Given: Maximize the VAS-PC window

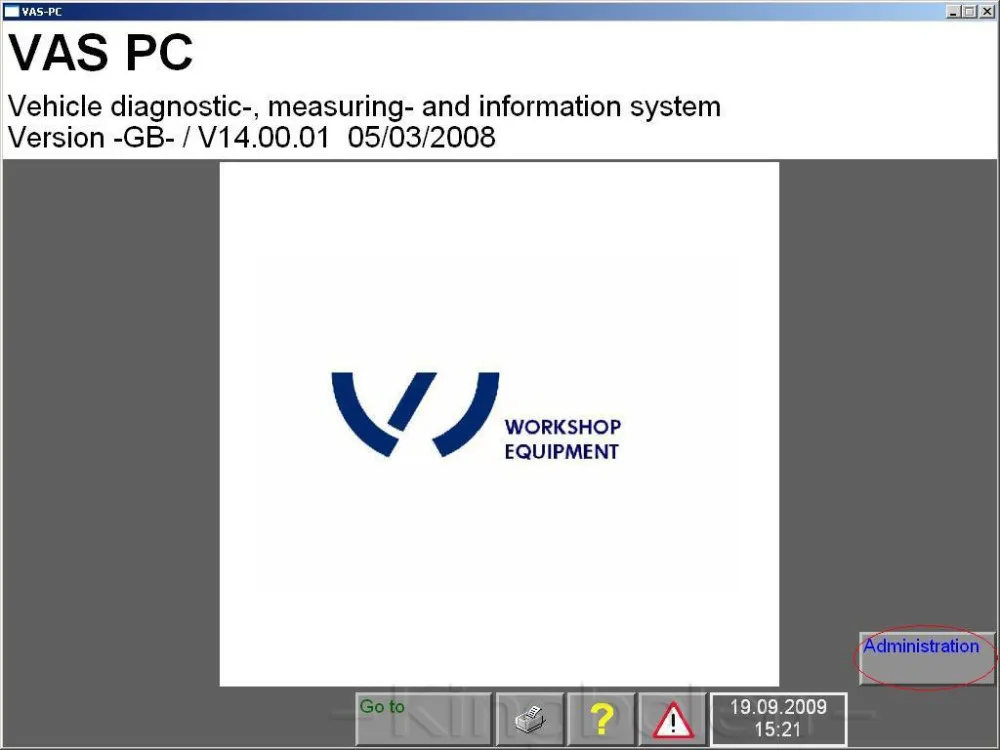Looking at the screenshot, I should tap(969, 11).
